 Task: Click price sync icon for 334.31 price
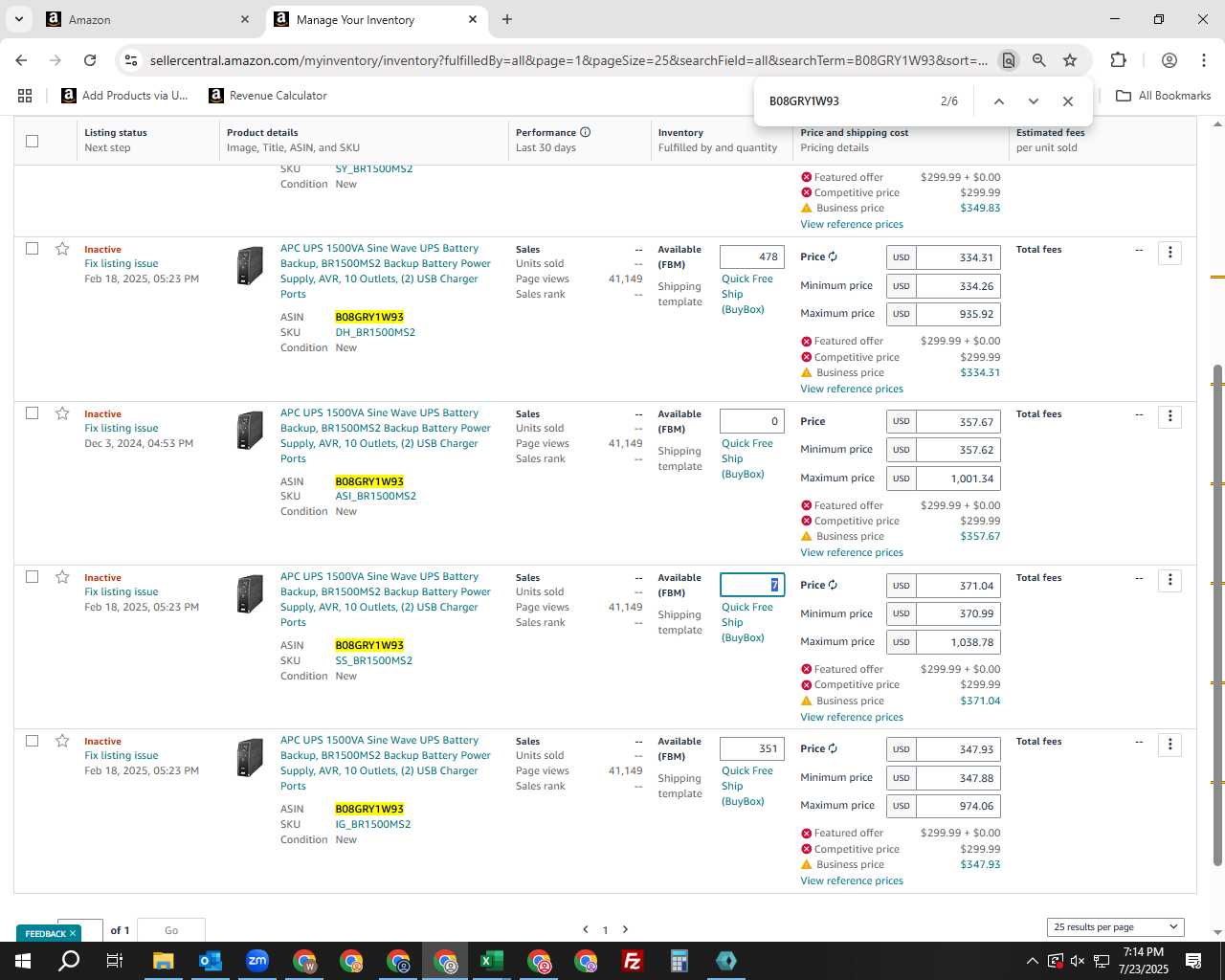pyautogui.click(x=833, y=256)
